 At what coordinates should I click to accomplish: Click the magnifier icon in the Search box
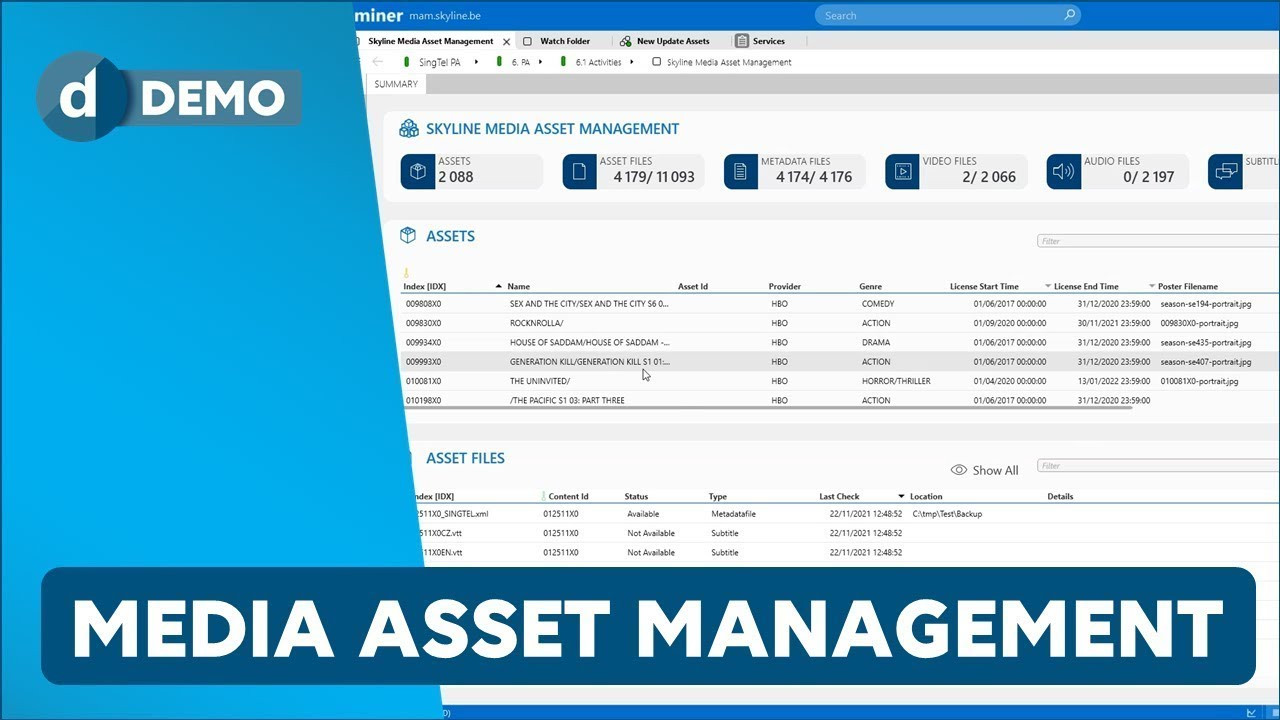1069,15
